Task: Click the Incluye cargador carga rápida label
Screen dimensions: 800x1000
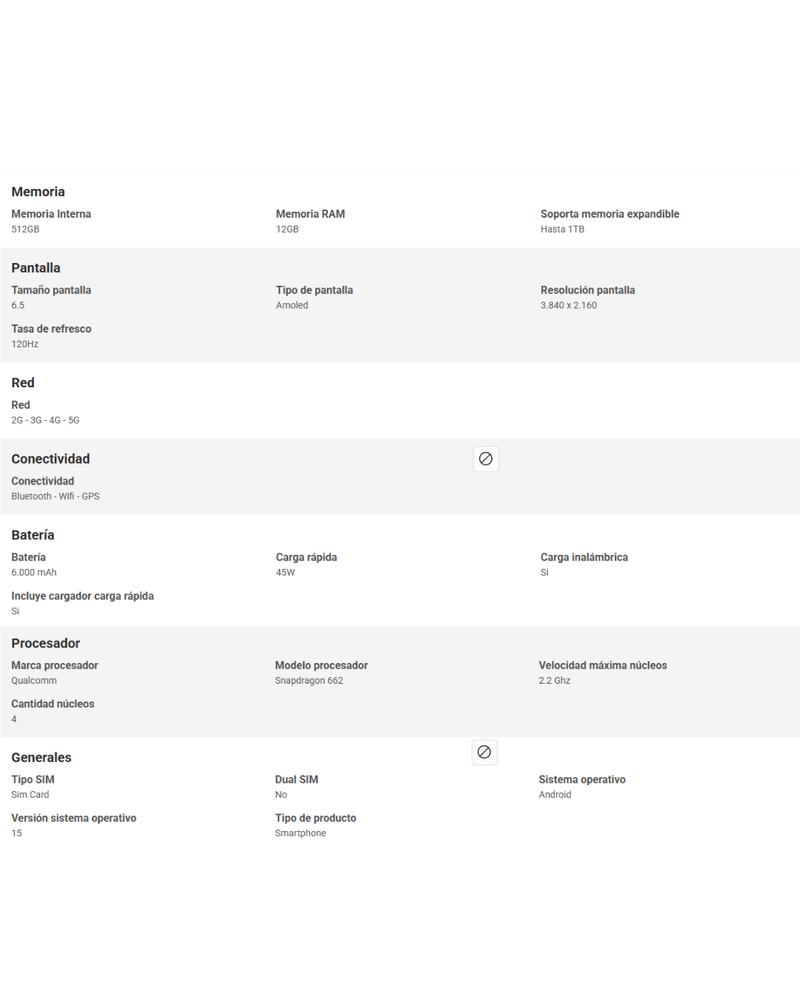Action: [82, 596]
